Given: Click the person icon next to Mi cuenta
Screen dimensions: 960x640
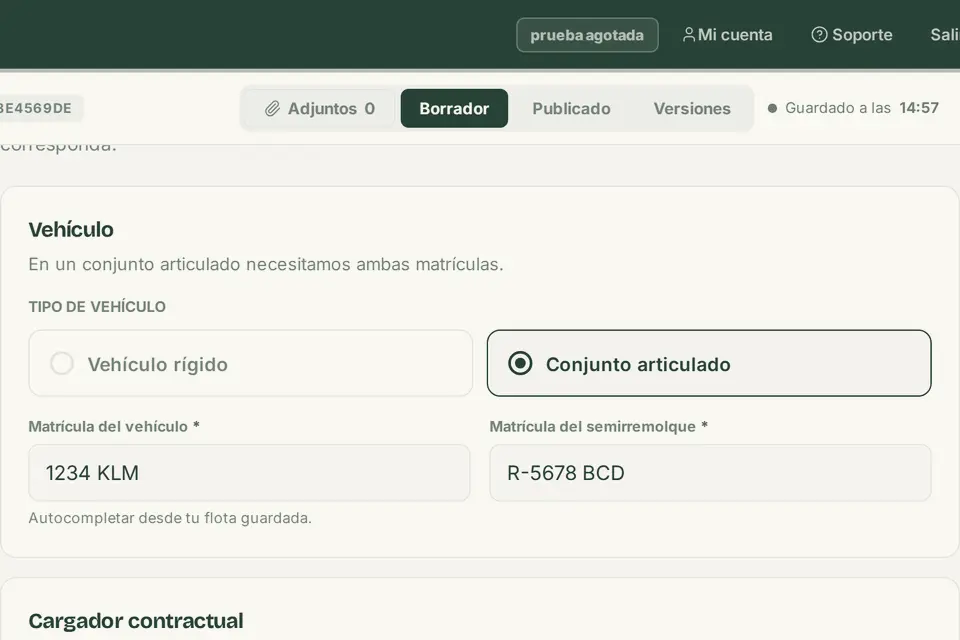Looking at the screenshot, I should [x=689, y=35].
